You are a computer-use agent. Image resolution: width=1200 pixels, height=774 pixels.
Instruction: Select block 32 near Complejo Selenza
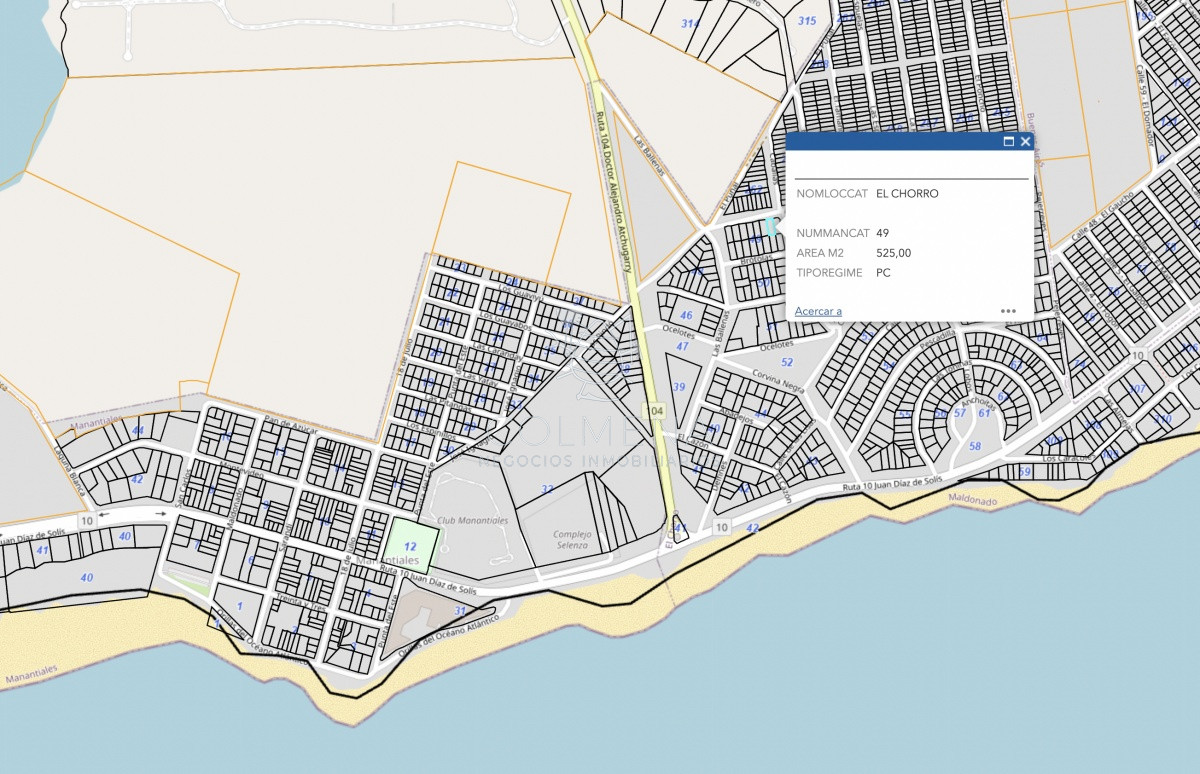coord(547,489)
